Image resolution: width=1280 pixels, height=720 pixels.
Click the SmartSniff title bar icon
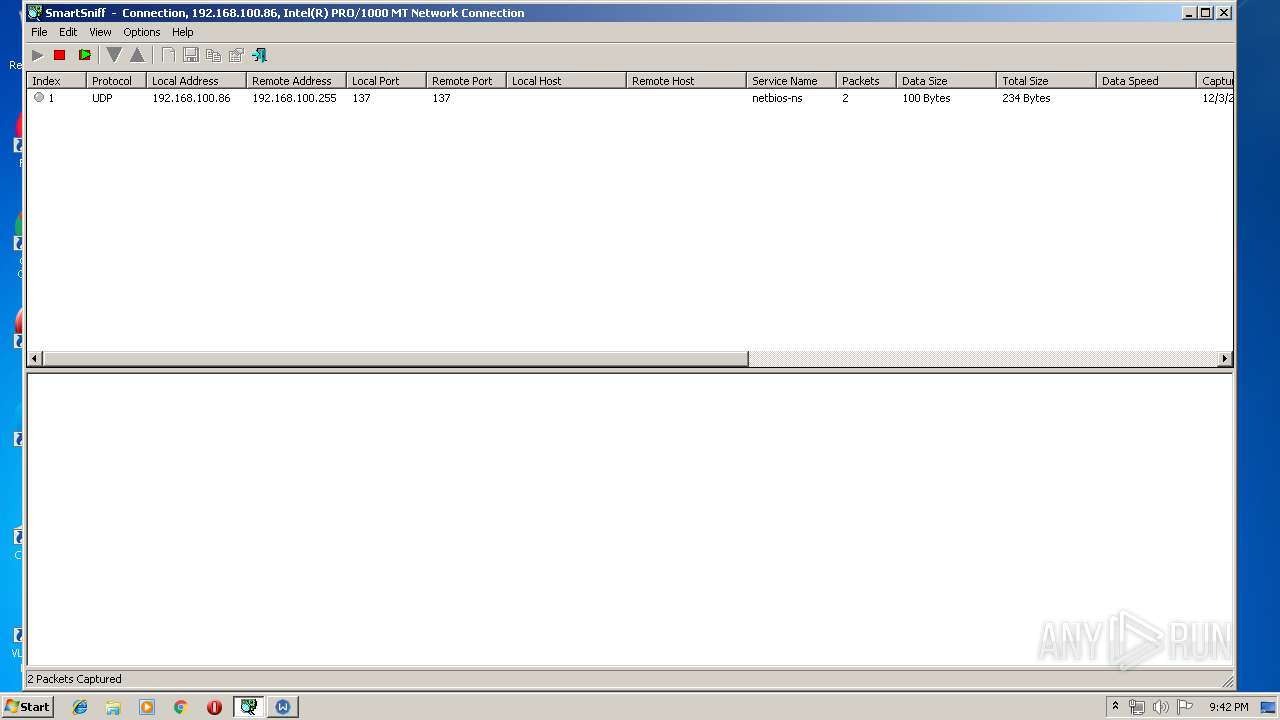(x=34, y=13)
